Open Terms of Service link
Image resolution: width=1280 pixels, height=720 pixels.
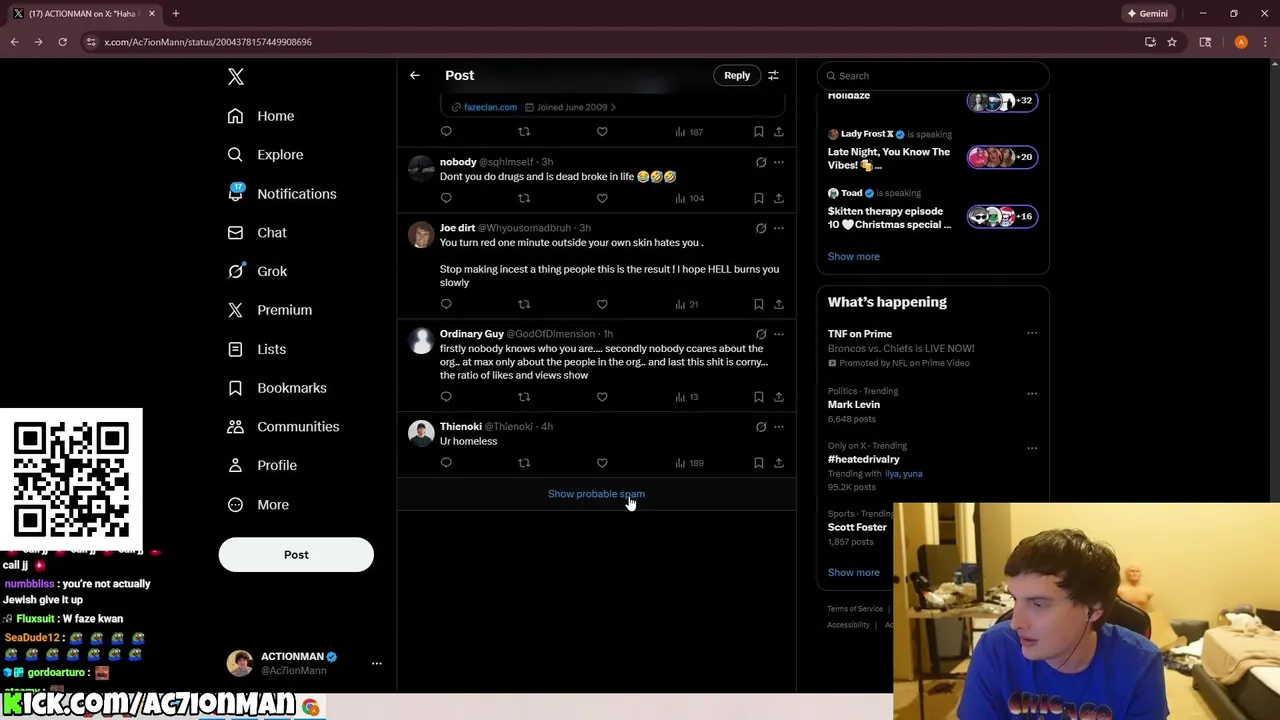855,609
